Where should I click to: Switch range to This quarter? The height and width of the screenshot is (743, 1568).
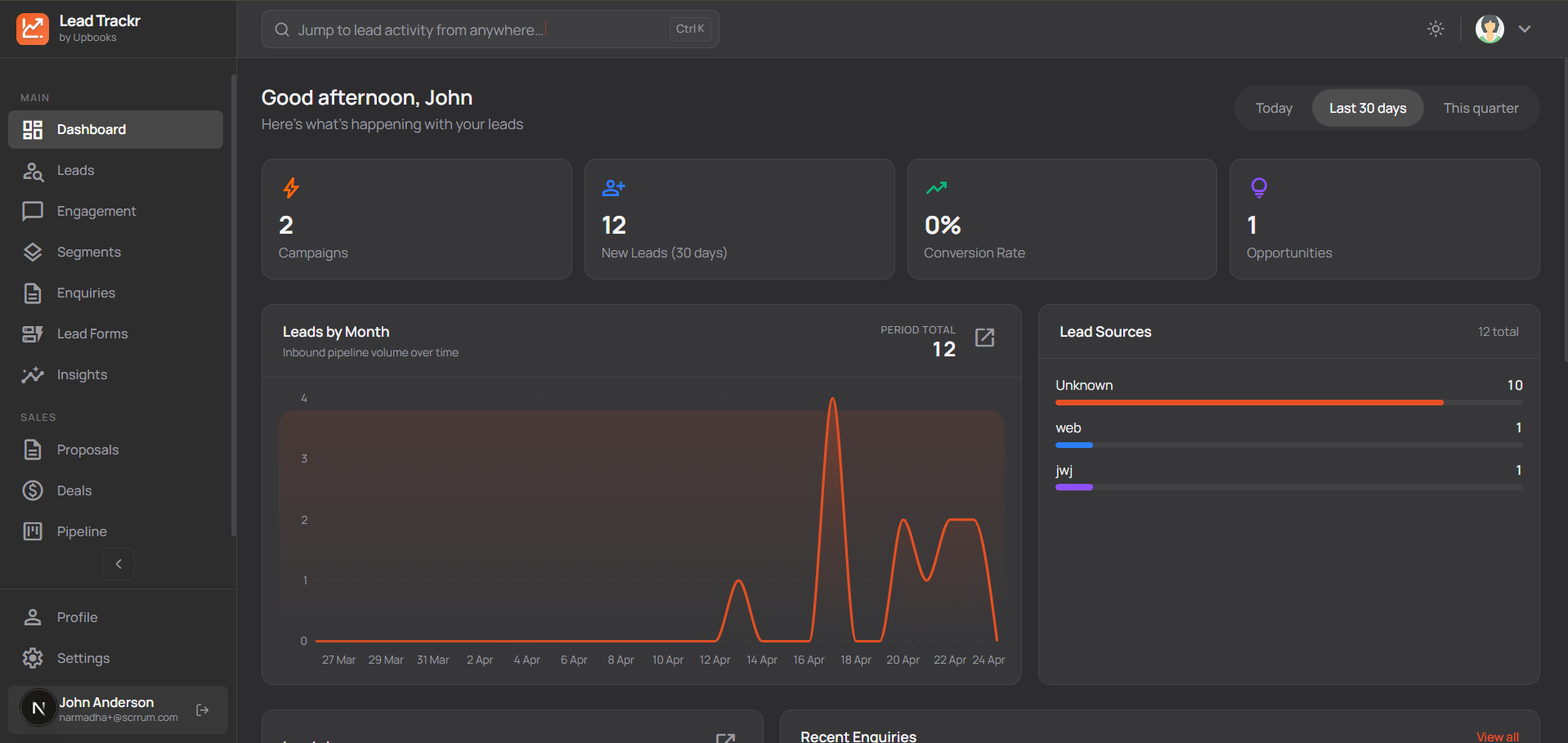[x=1481, y=108]
